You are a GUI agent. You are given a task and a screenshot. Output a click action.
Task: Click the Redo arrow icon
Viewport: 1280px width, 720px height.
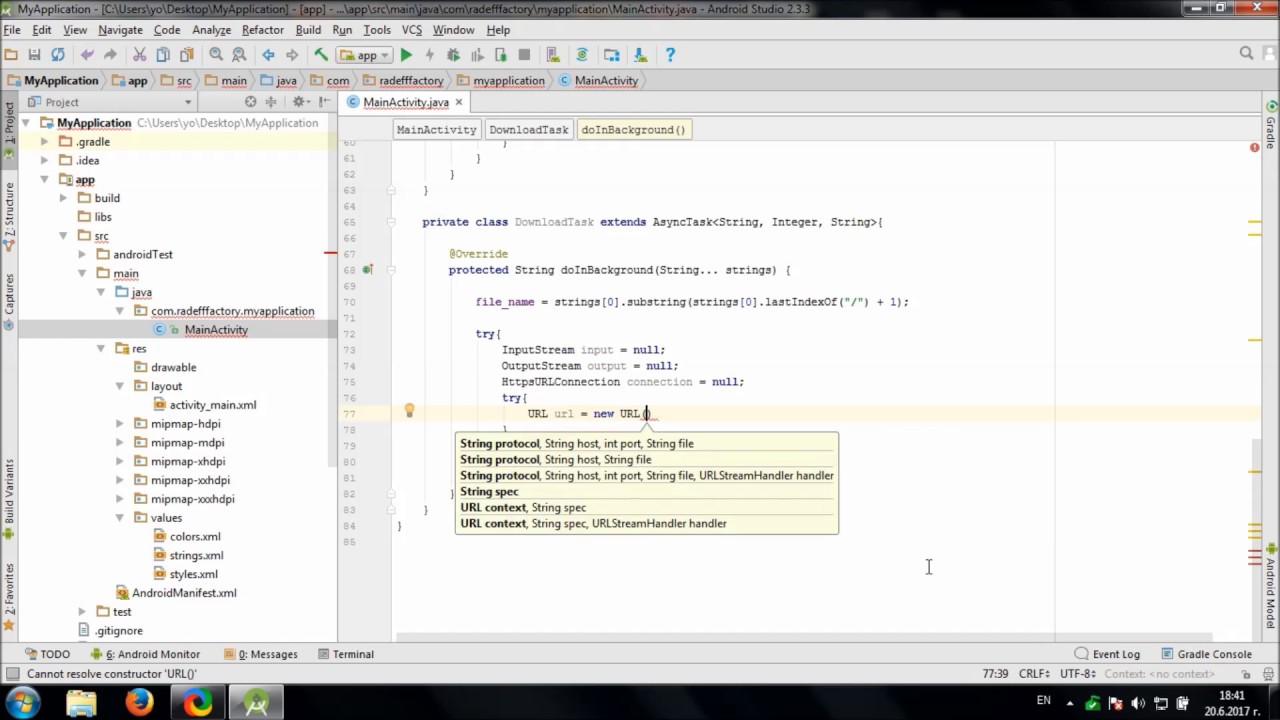(110, 55)
